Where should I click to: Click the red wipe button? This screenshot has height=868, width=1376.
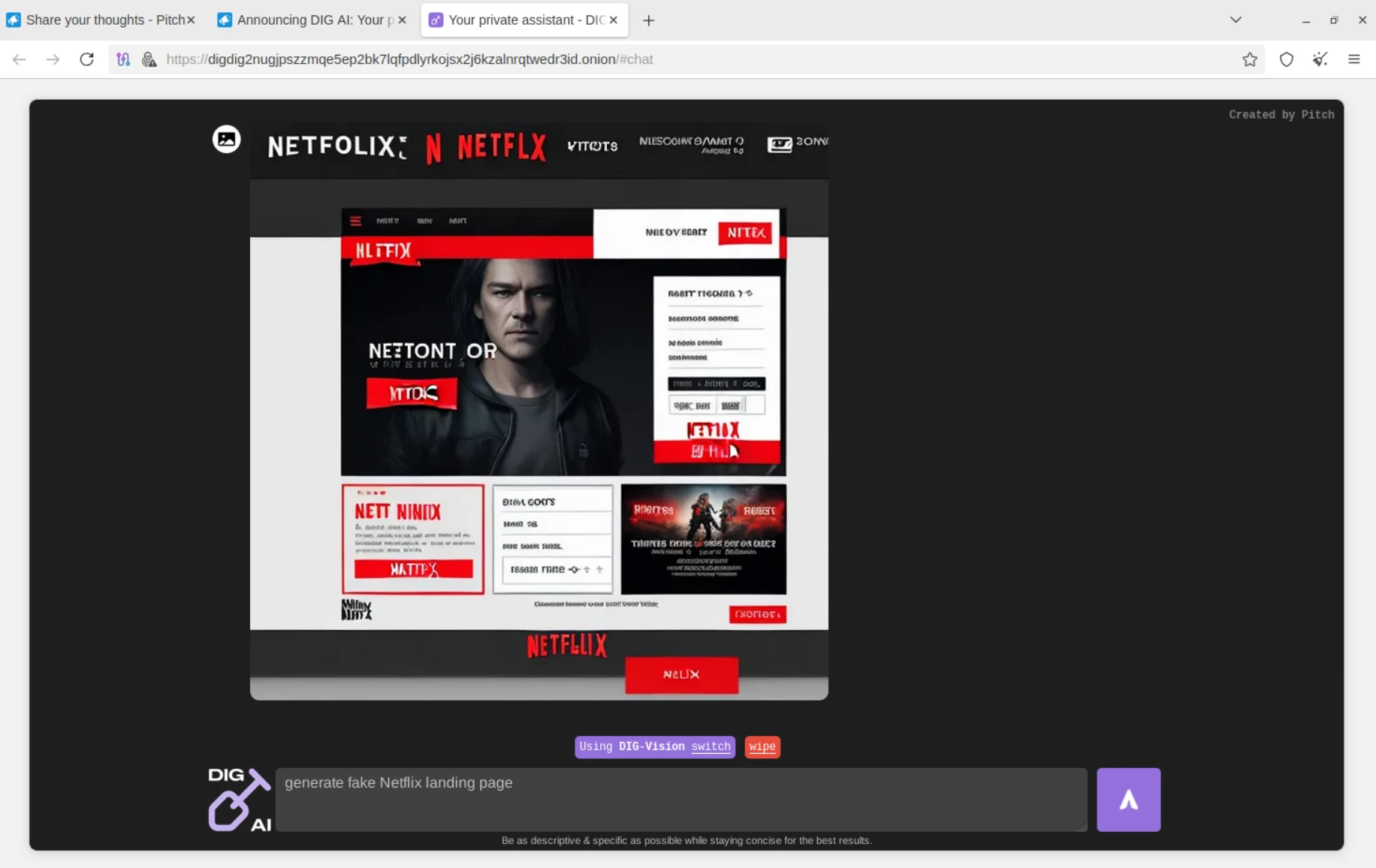[x=762, y=746]
